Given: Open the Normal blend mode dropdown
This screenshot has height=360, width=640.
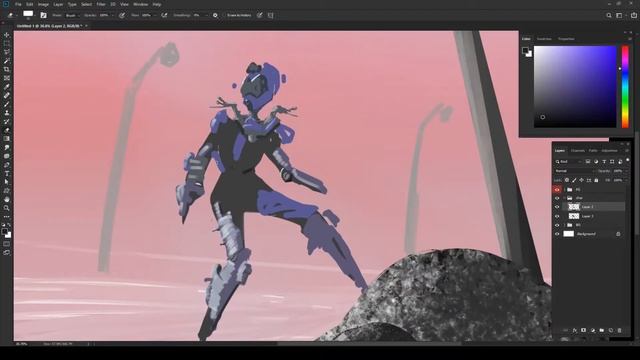Looking at the screenshot, I should pyautogui.click(x=574, y=171).
